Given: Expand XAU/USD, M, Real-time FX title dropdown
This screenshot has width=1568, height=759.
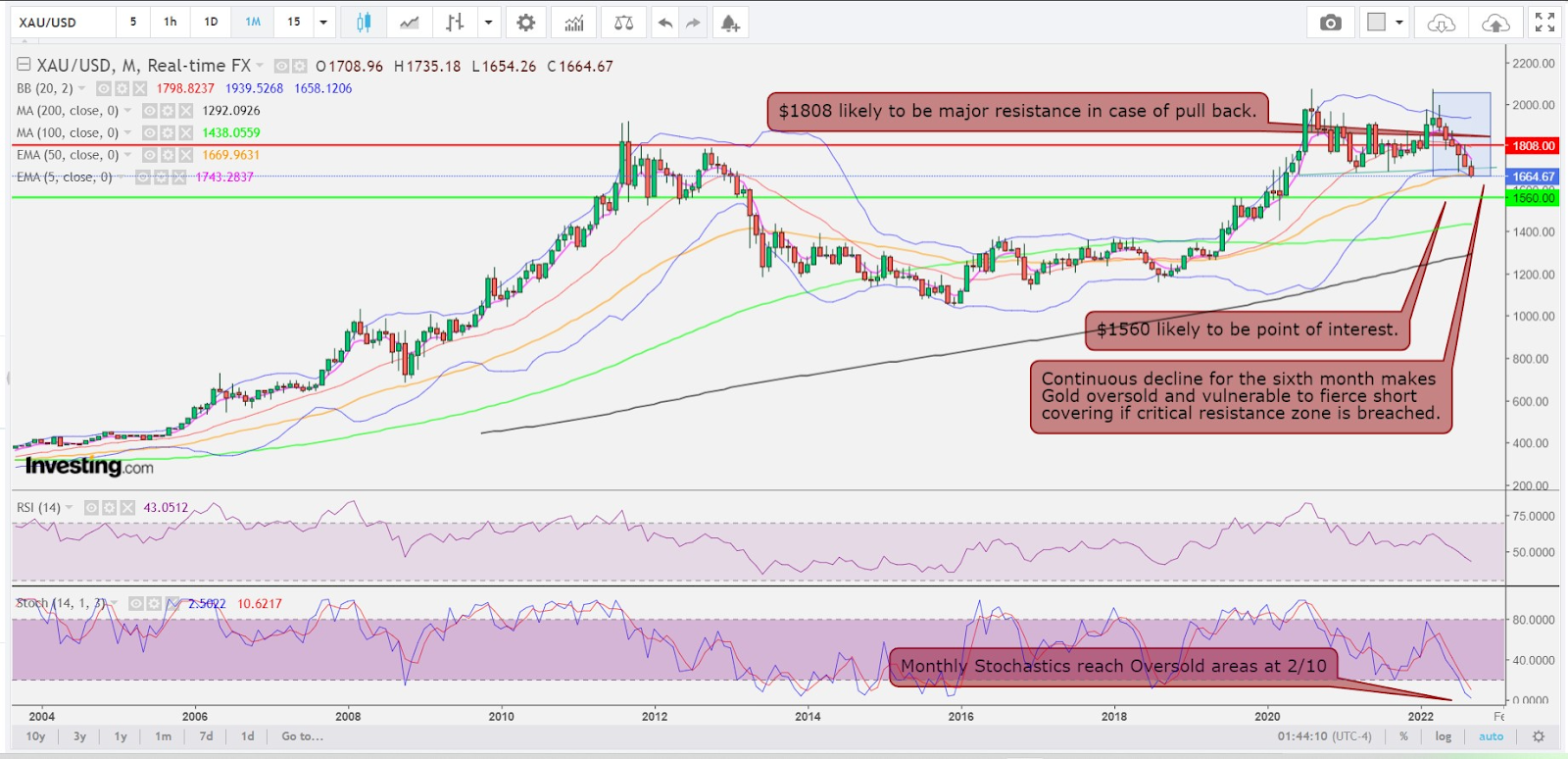Looking at the screenshot, I should click(x=260, y=66).
